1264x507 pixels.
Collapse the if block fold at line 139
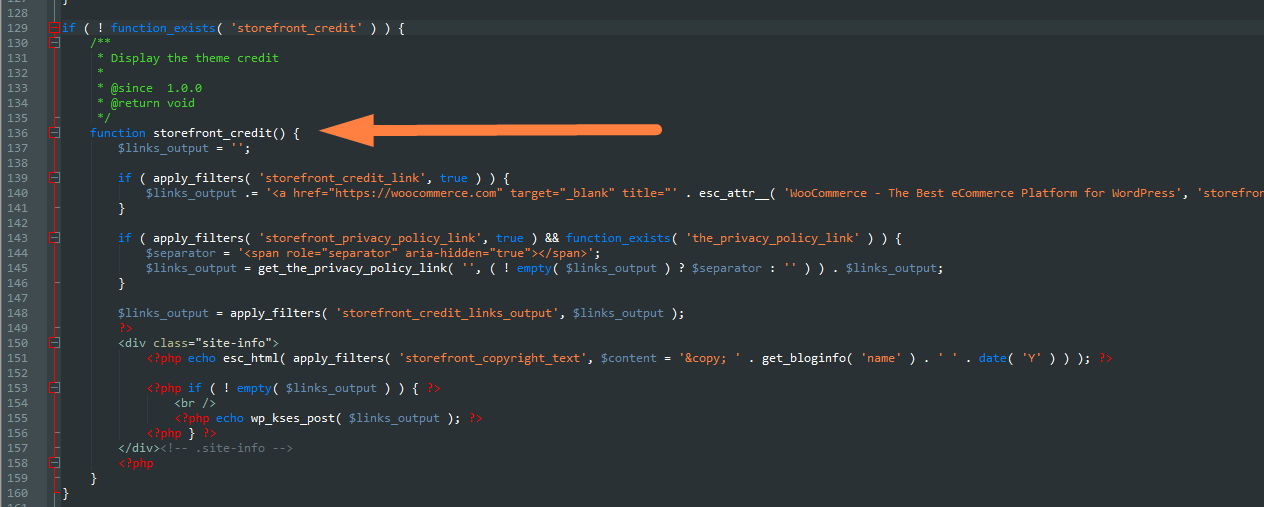point(53,178)
